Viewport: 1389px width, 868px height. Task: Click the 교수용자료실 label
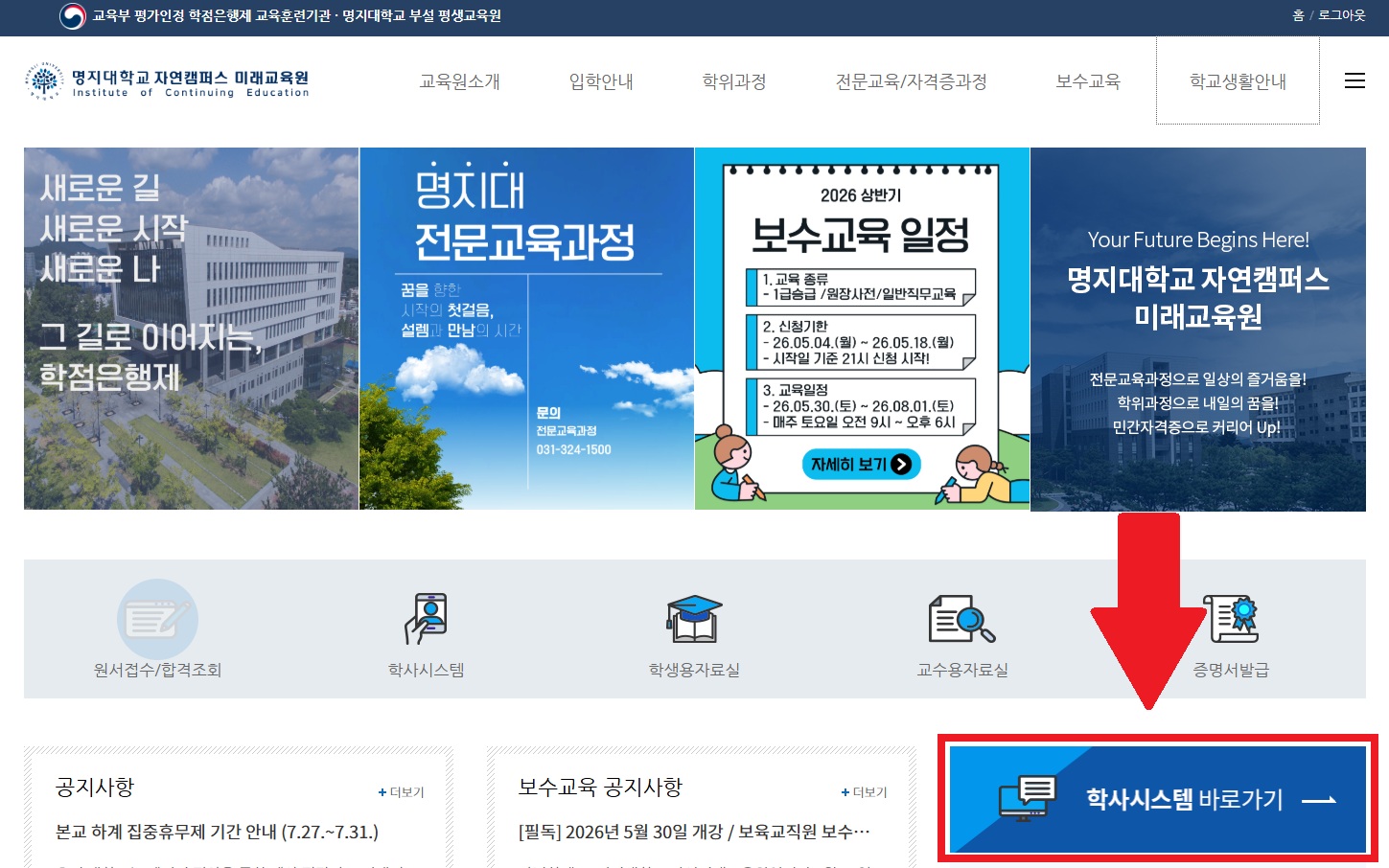coord(962,670)
